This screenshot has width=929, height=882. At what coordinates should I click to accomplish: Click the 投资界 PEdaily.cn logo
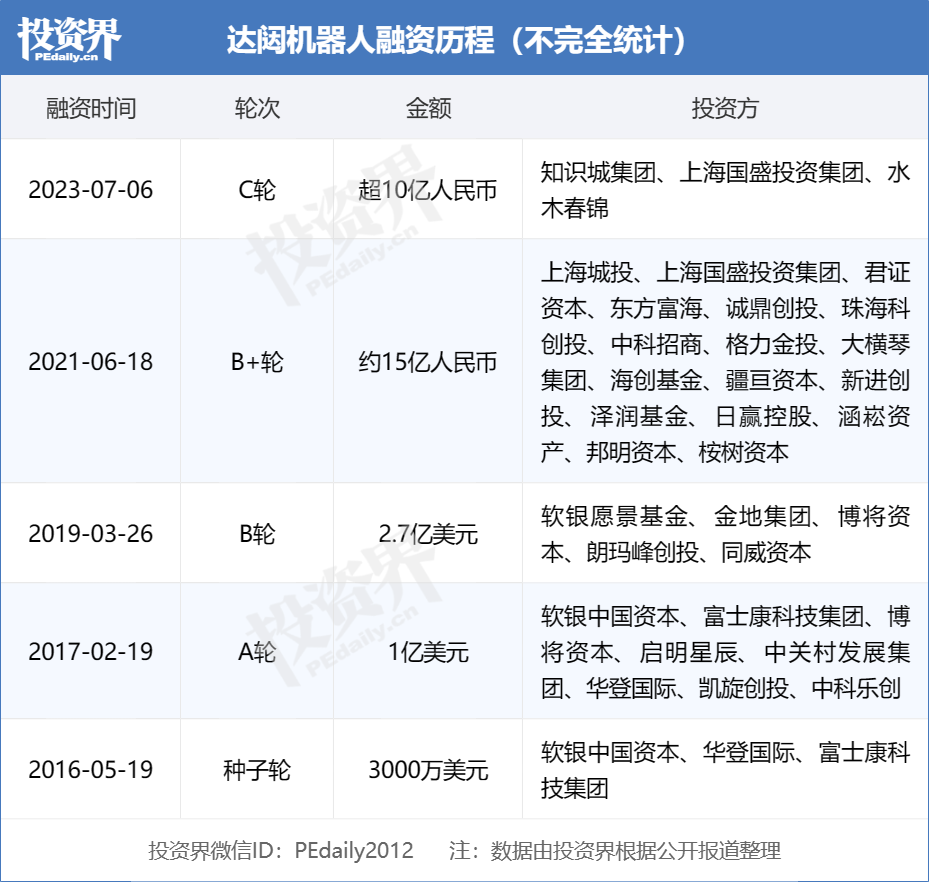pyautogui.click(x=69, y=39)
